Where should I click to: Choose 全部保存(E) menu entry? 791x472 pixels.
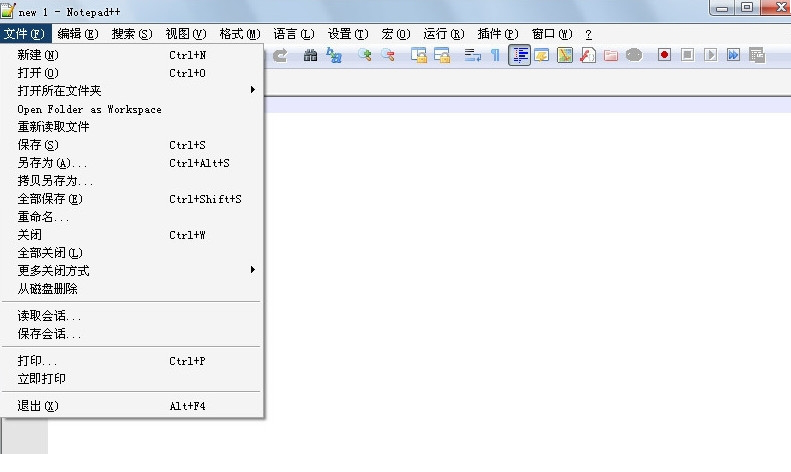click(x=132, y=199)
